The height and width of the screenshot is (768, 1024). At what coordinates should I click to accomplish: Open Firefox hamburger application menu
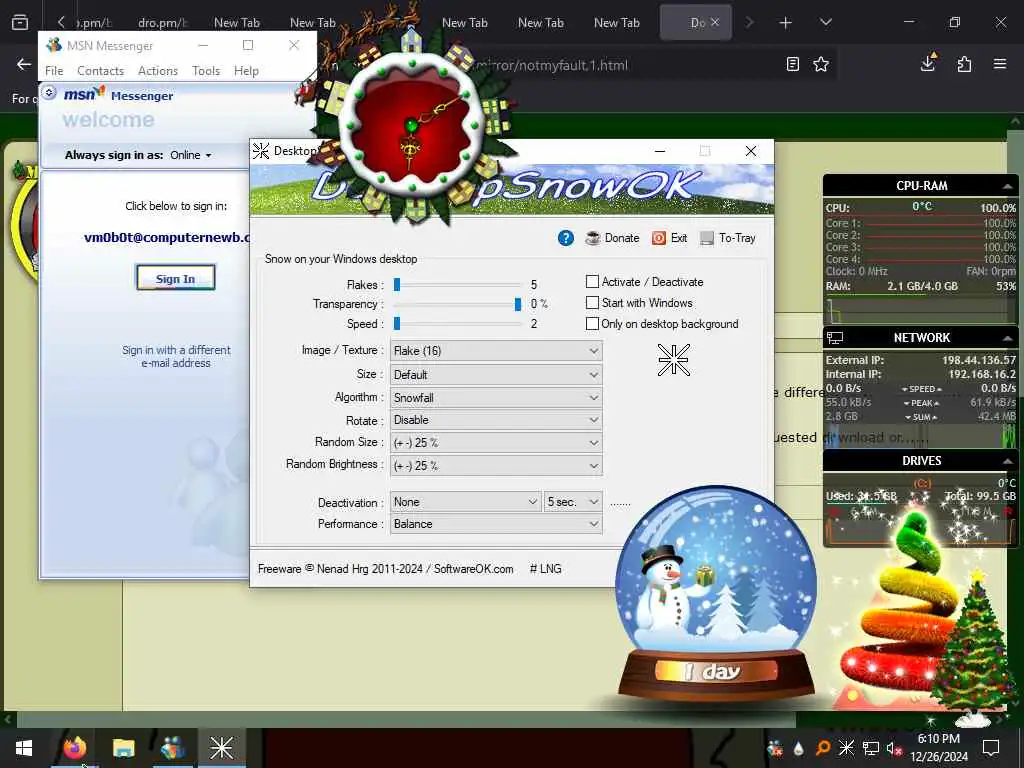pos(1000,64)
